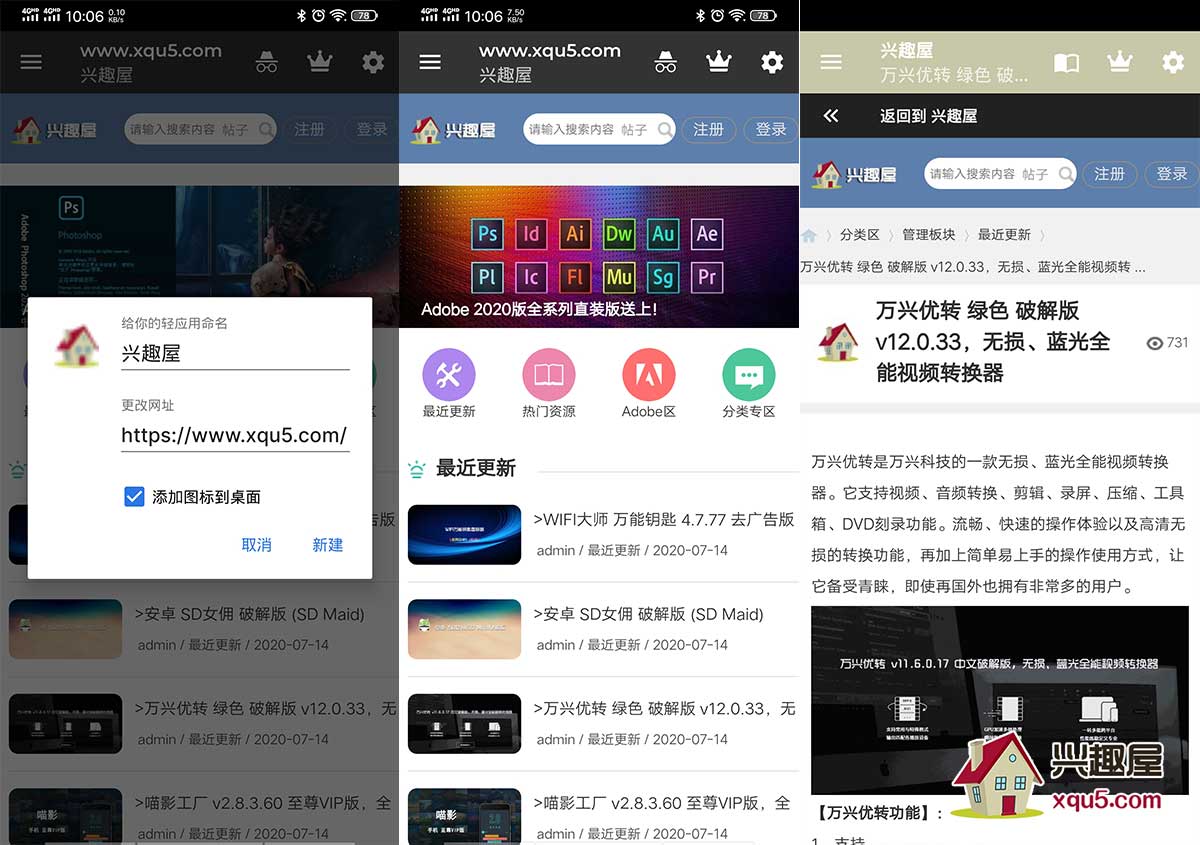Viewport: 1200px width, 845px height.
Task: Click www.xqu5.com title in middle screen header
Action: click(550, 51)
